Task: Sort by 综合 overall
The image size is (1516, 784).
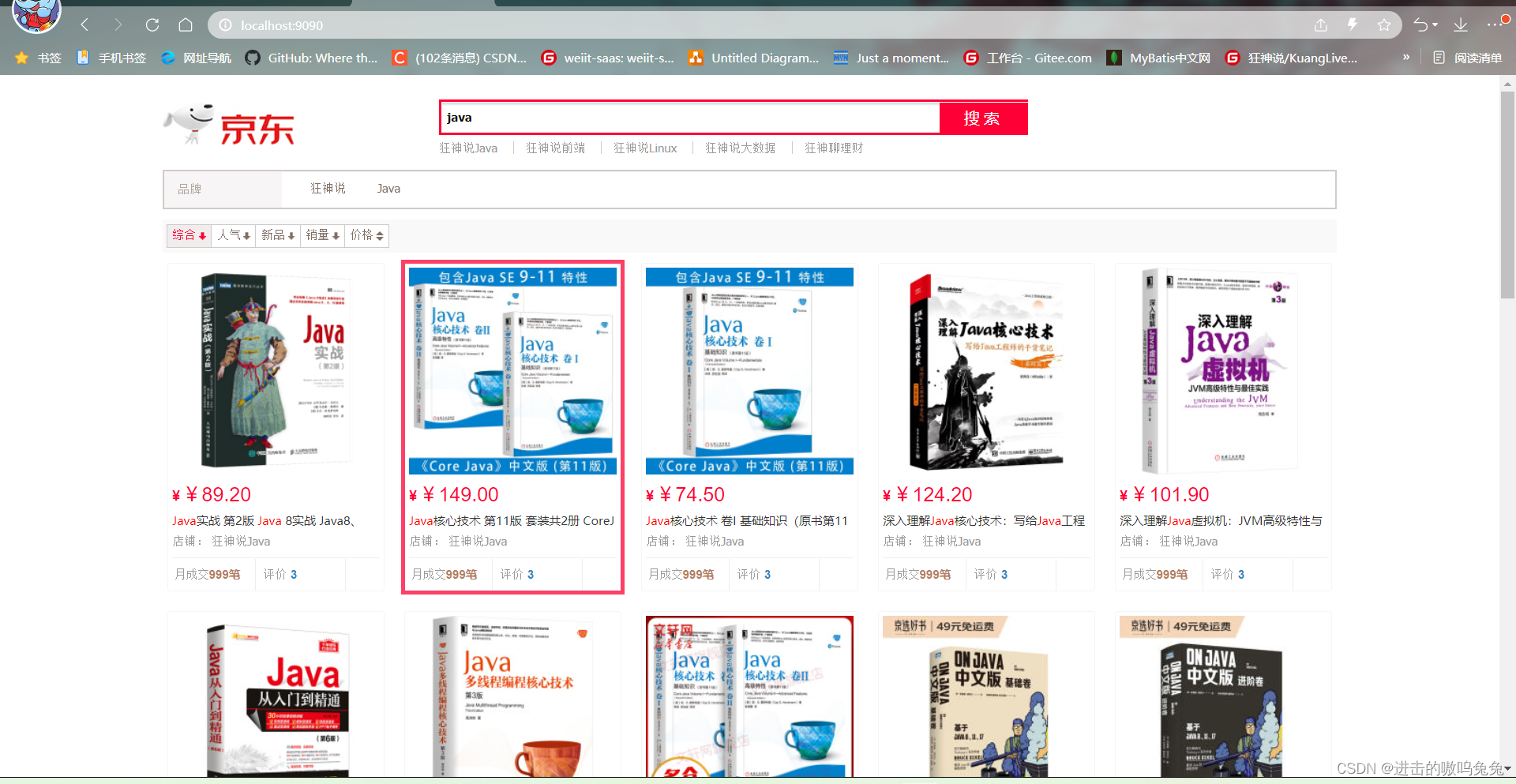Action: 189,235
